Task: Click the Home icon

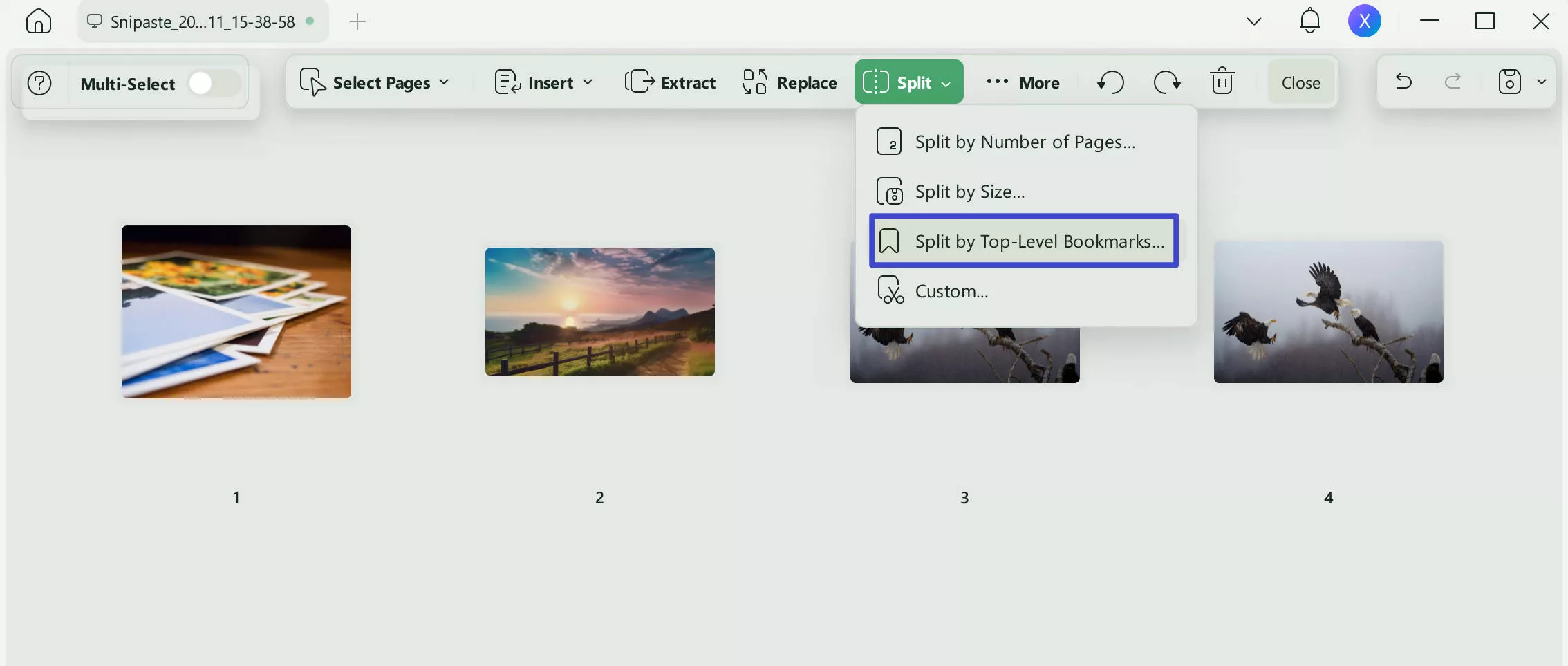Action: [39, 21]
